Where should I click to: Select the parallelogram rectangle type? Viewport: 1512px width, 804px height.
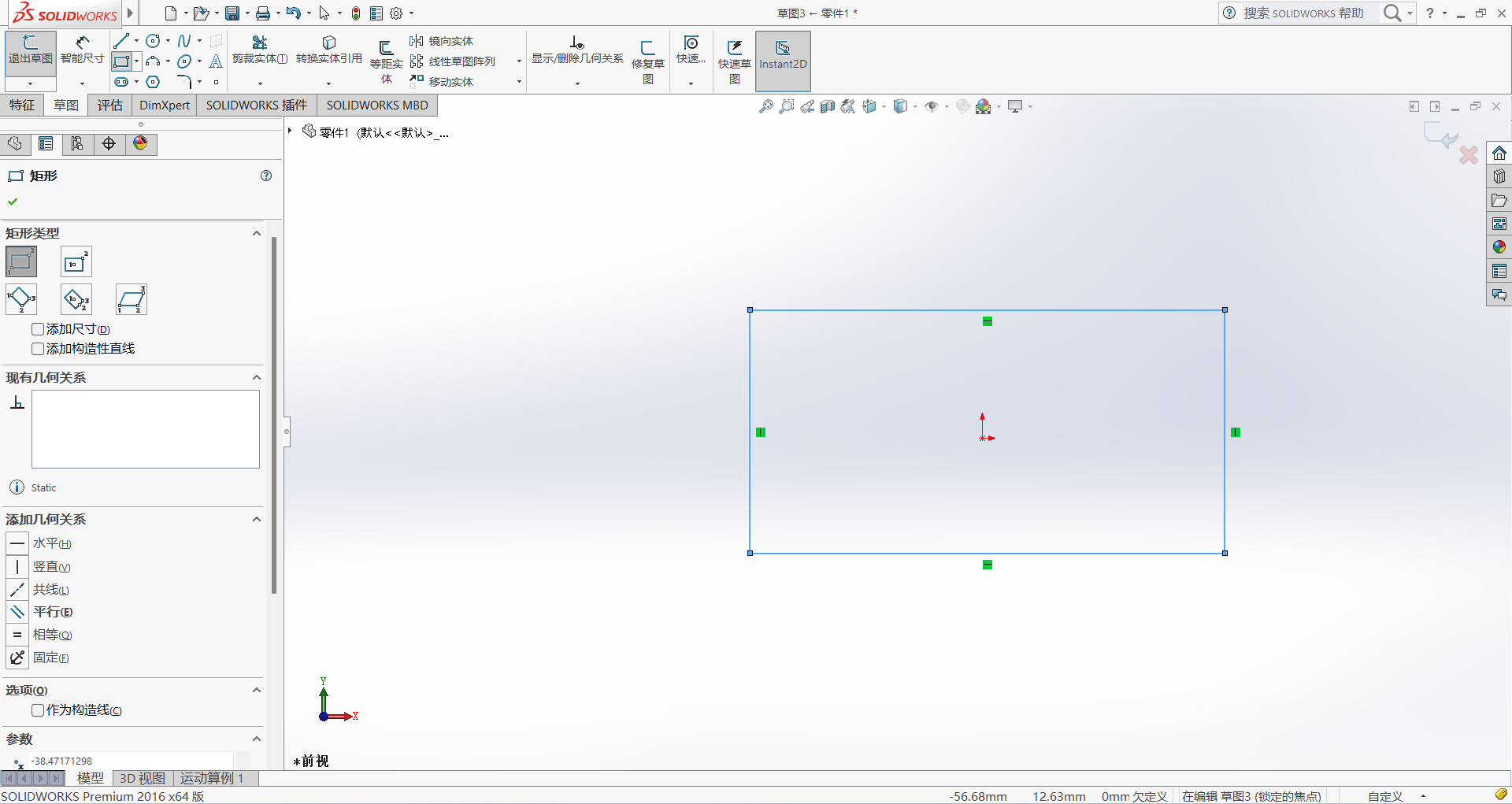pos(132,299)
